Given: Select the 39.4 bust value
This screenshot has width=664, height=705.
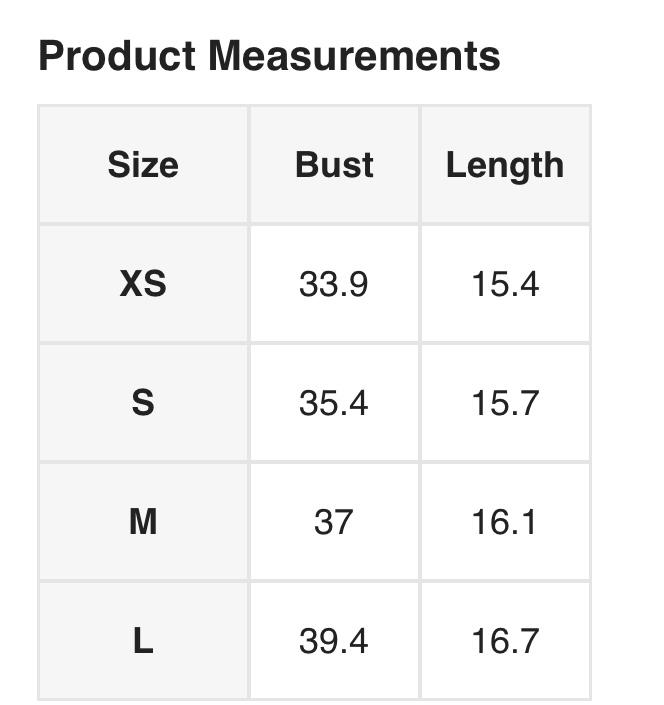Looking at the screenshot, I should click(x=334, y=641).
